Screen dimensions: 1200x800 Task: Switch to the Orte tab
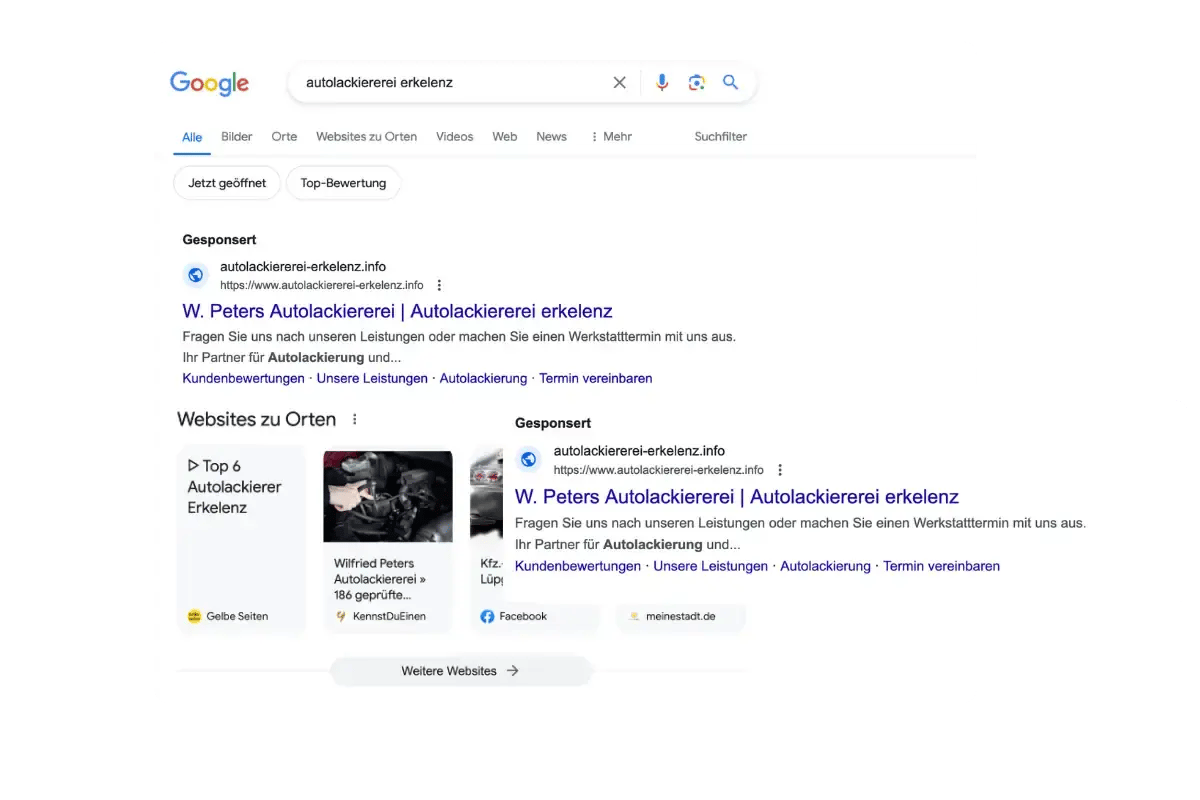[x=284, y=137]
